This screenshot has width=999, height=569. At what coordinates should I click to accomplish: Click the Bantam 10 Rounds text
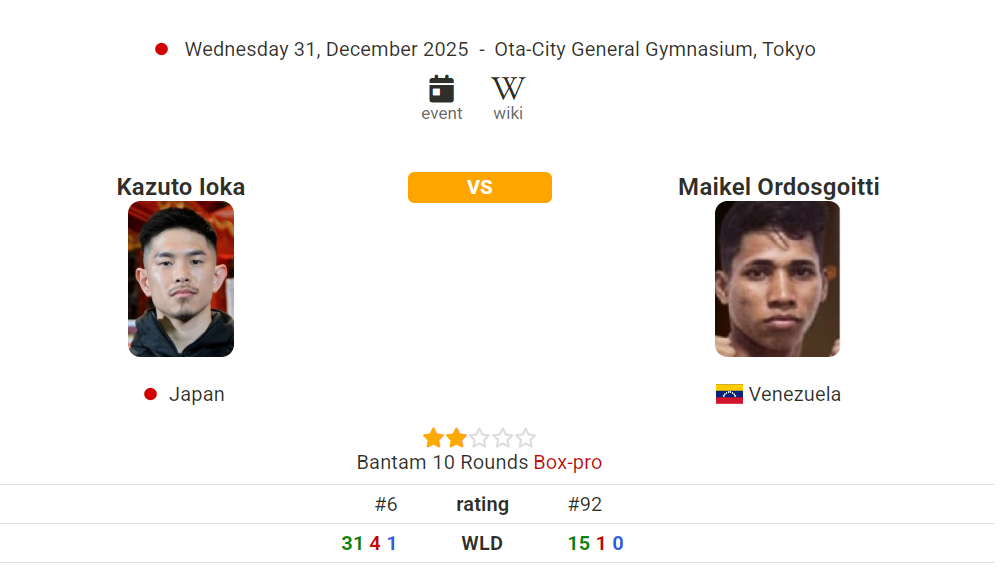click(442, 463)
